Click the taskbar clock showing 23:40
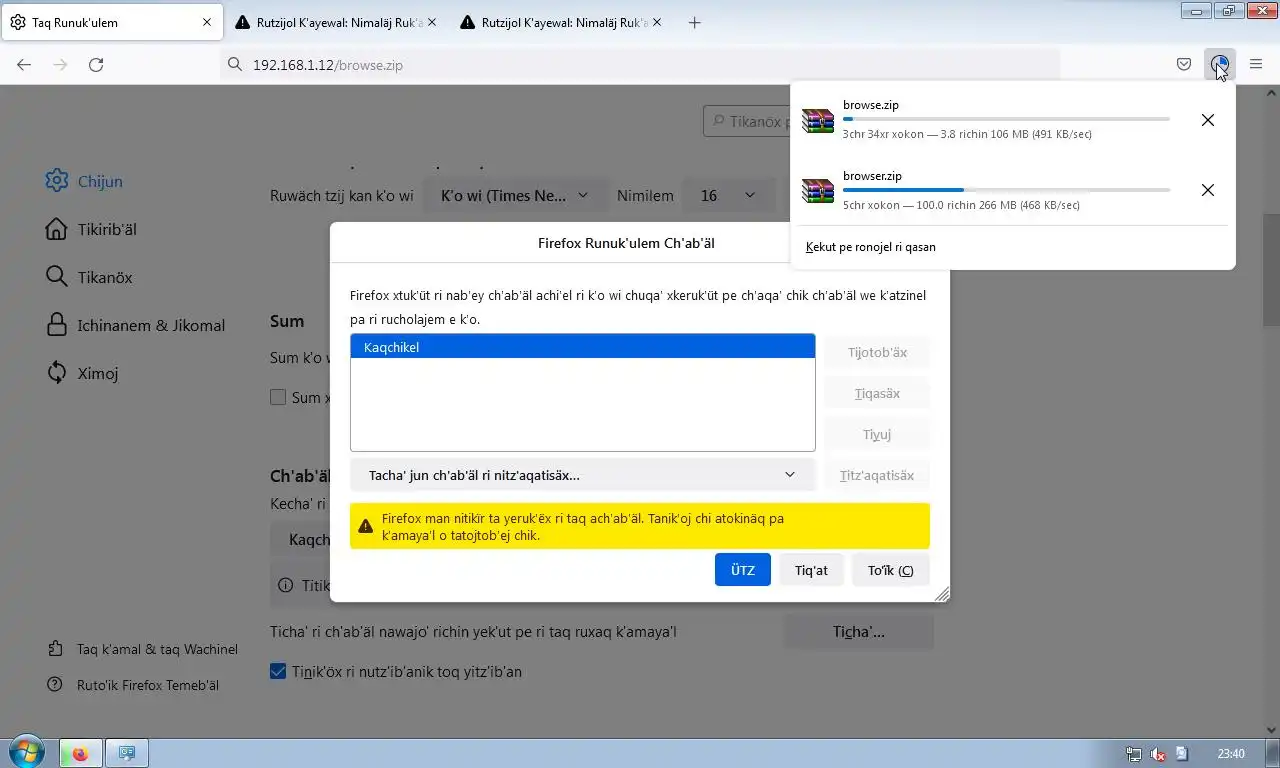The image size is (1280, 768). pyautogui.click(x=1231, y=754)
